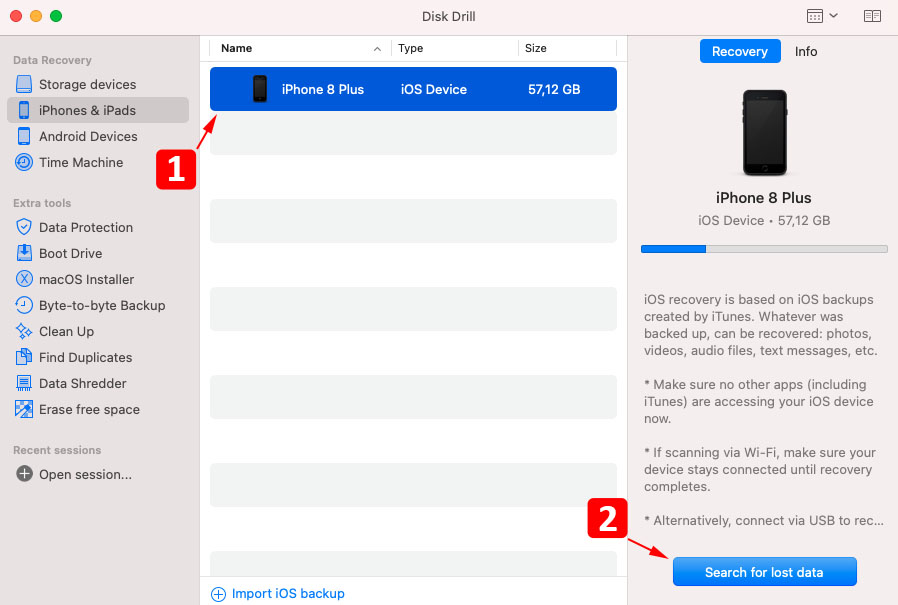Screen dimensions: 898x605
Task: Click the plus icon for Import iOS backup
Action: [x=219, y=594]
